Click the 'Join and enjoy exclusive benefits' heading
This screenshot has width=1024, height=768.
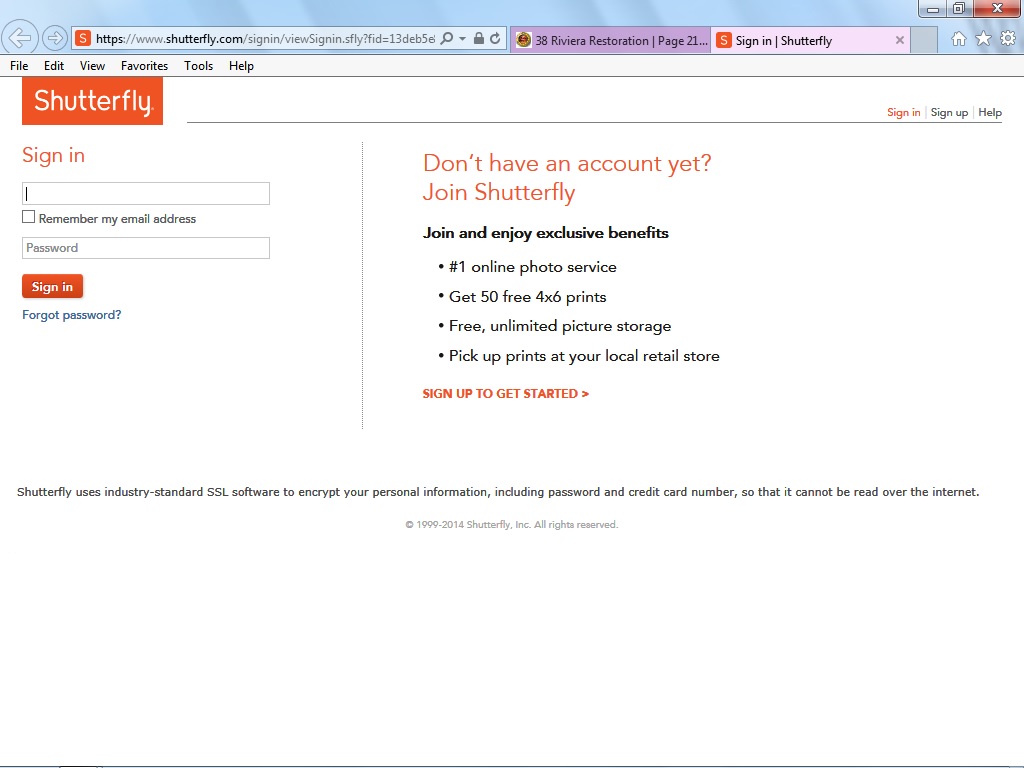[x=545, y=233]
